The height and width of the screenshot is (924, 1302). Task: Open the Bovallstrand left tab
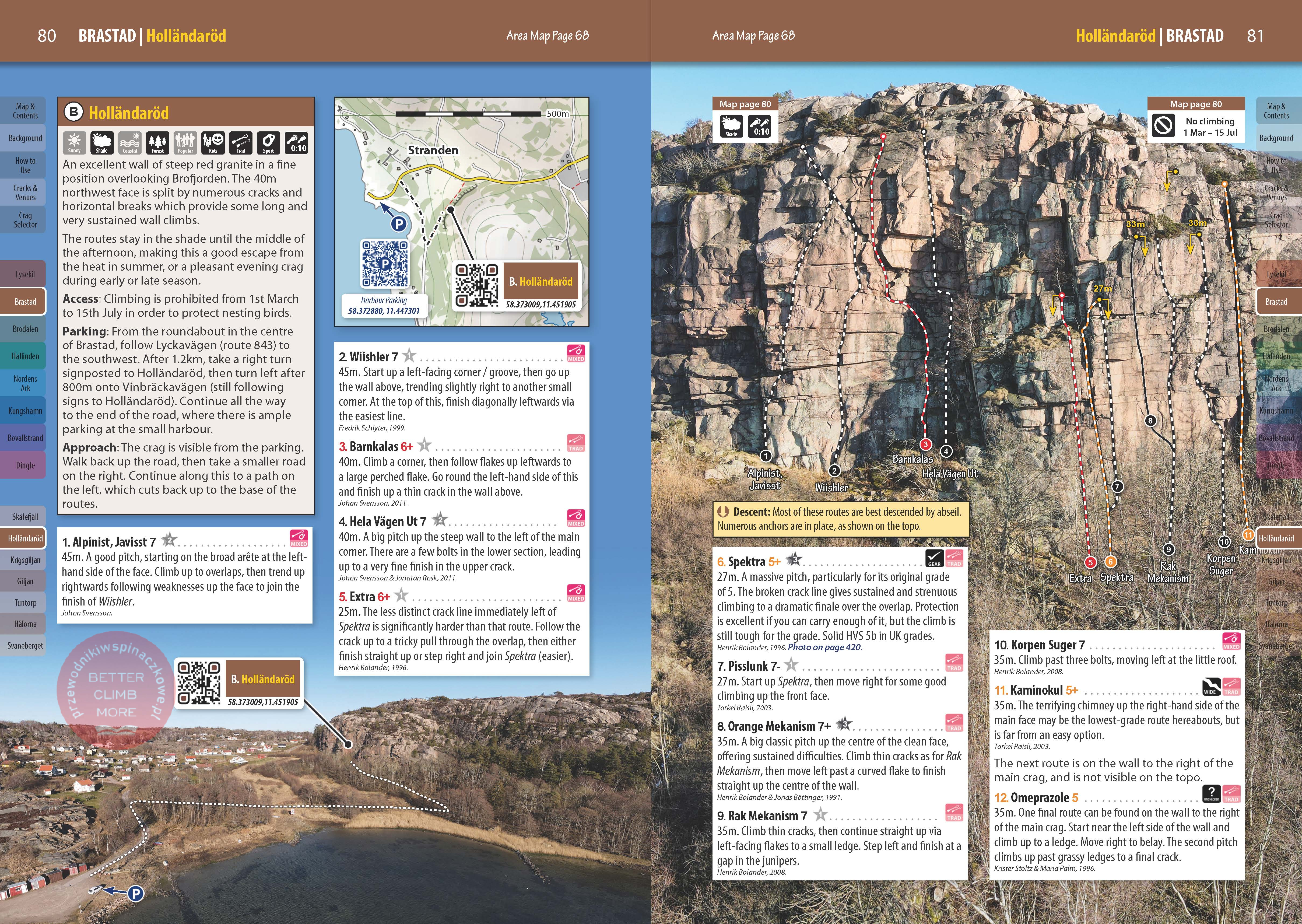click(x=24, y=438)
